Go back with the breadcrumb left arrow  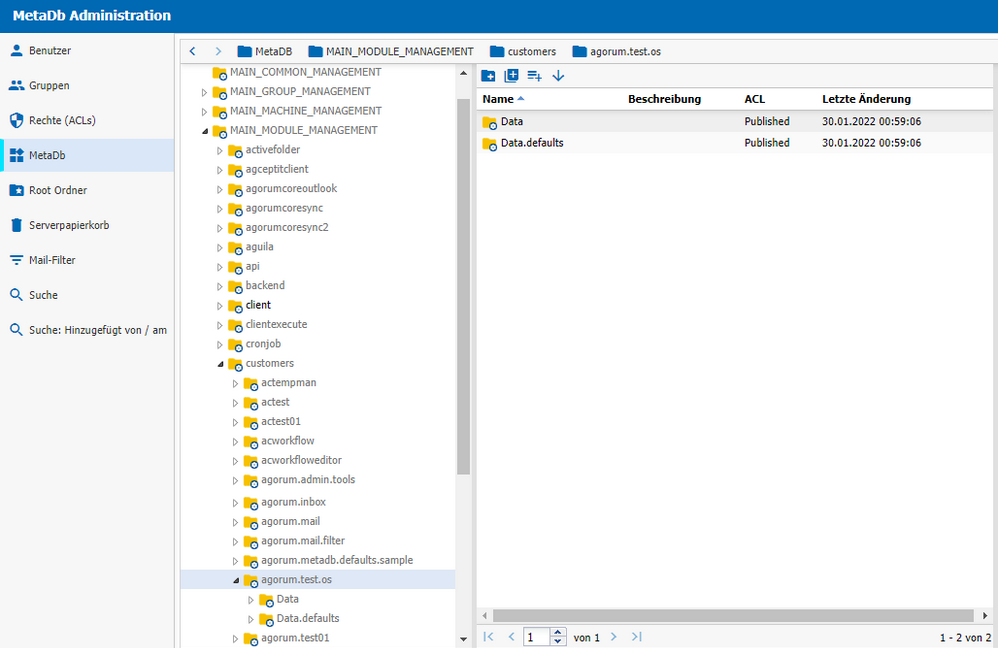[x=193, y=51]
